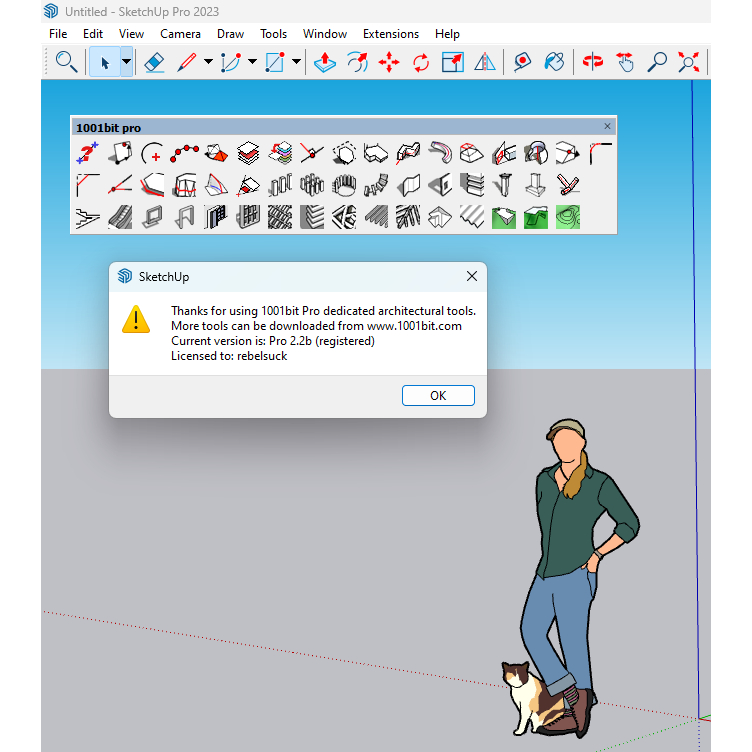Choose the Orbit camera tool
The width and height of the screenshot is (752, 752).
(593, 62)
